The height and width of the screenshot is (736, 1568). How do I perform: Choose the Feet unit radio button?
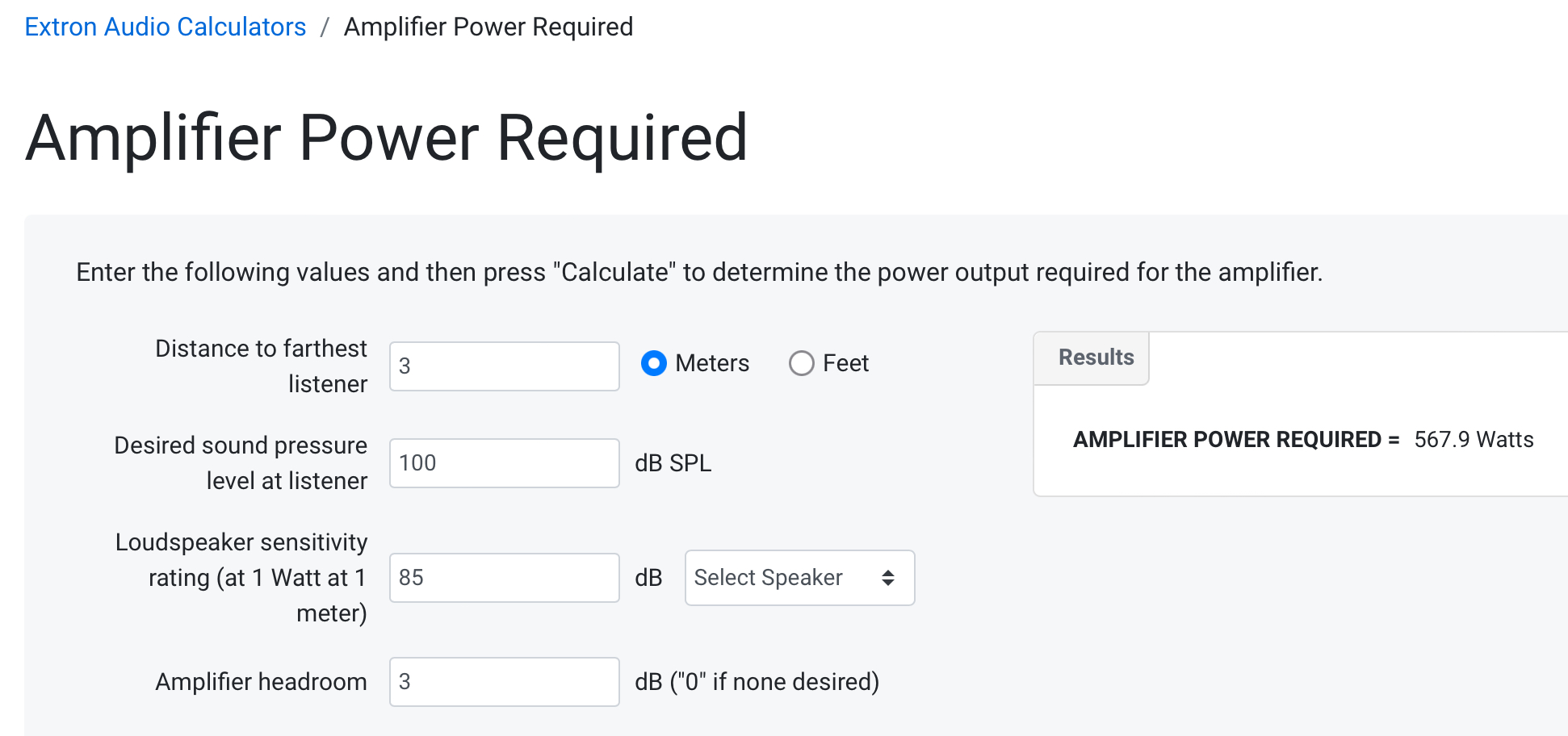pos(802,363)
